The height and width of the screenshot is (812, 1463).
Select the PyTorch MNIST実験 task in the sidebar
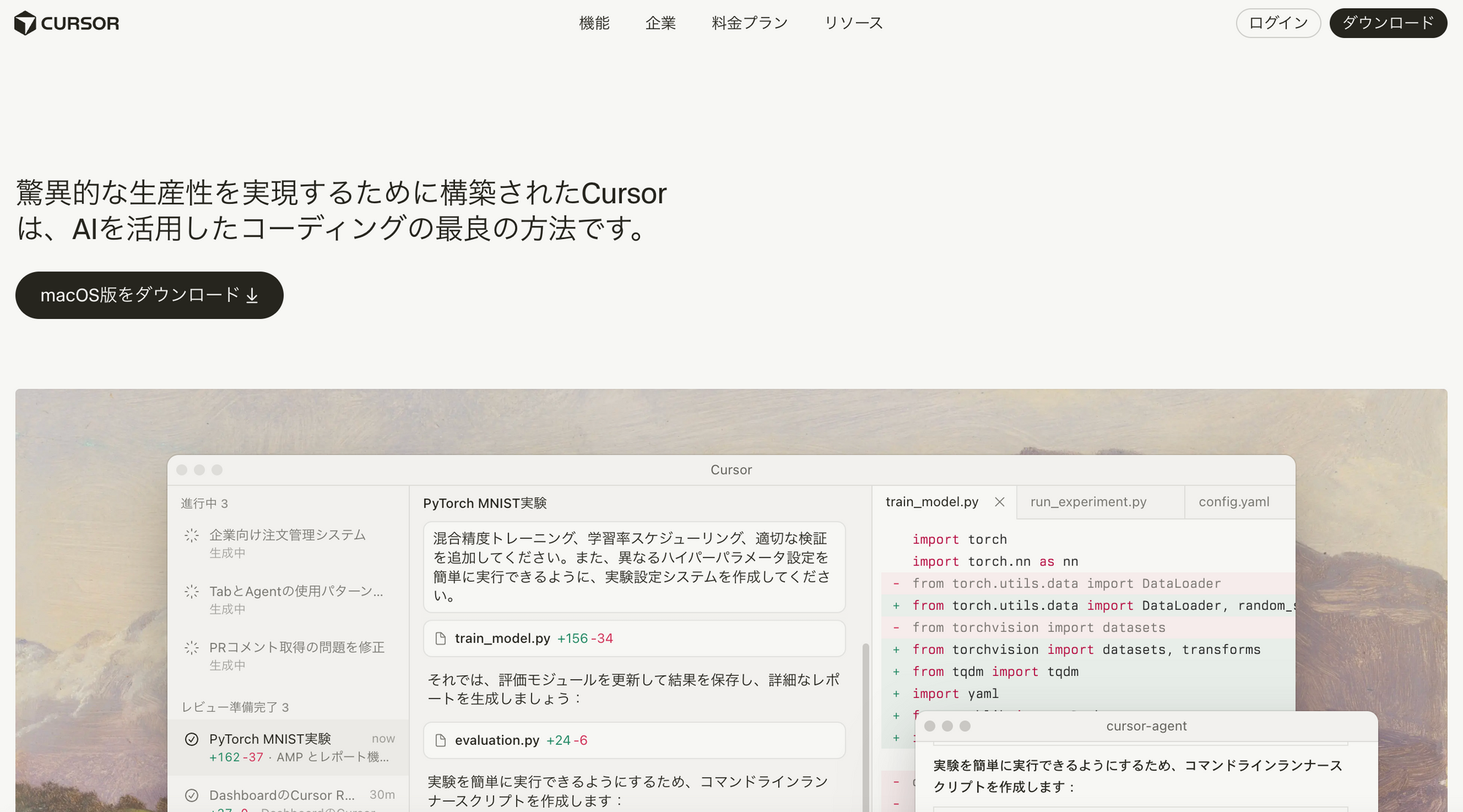pyautogui.click(x=271, y=739)
